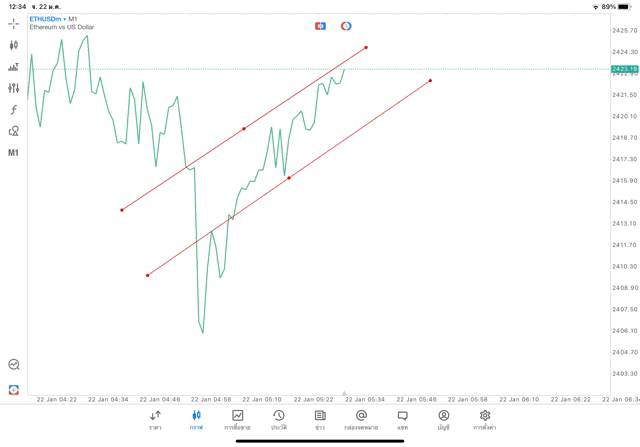Image resolution: width=640 pixels, height=447 pixels.
Task: Open the M1 timeframe selector
Action: coord(14,153)
